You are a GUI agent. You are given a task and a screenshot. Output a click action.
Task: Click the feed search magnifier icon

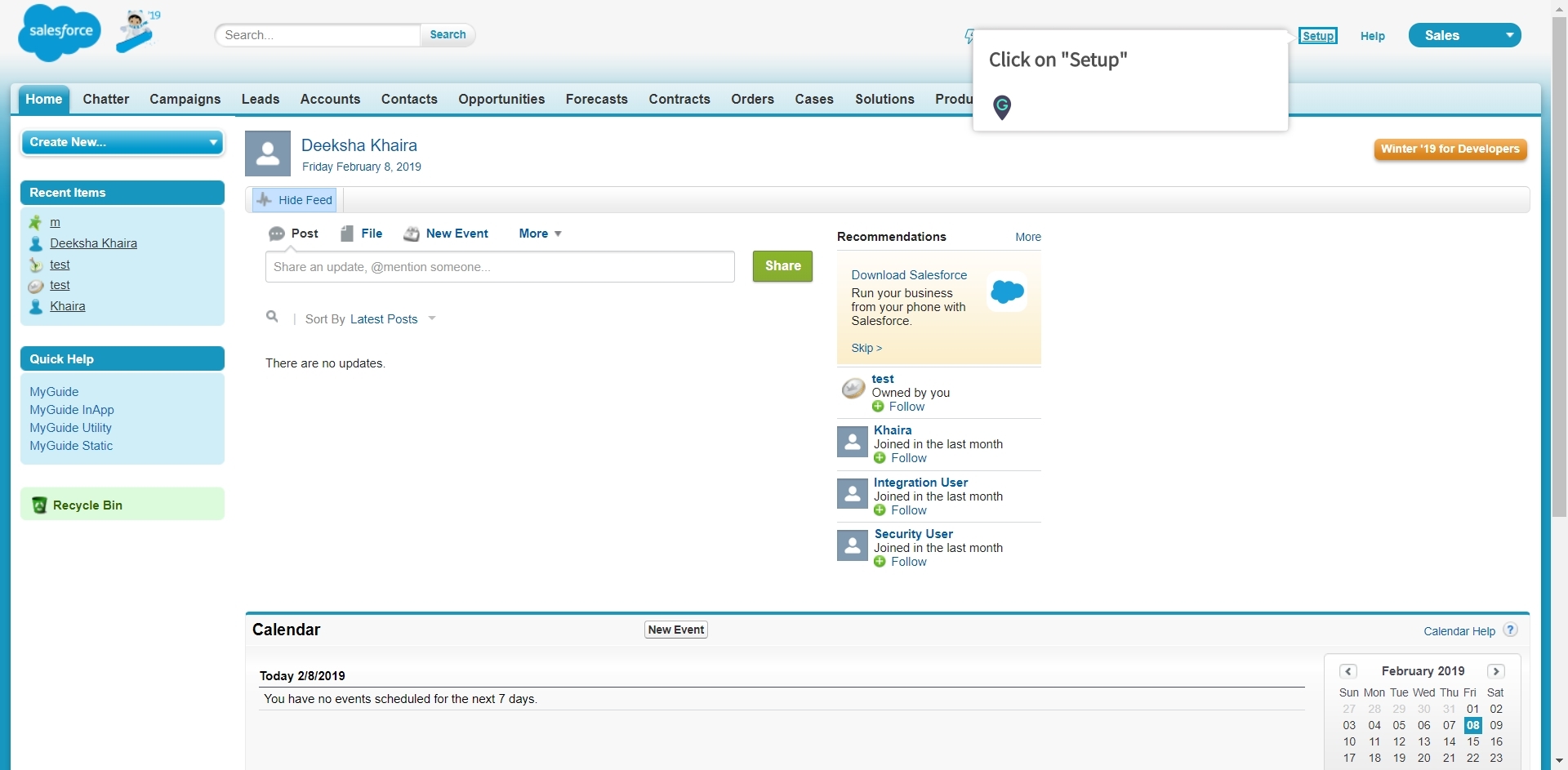click(x=272, y=317)
